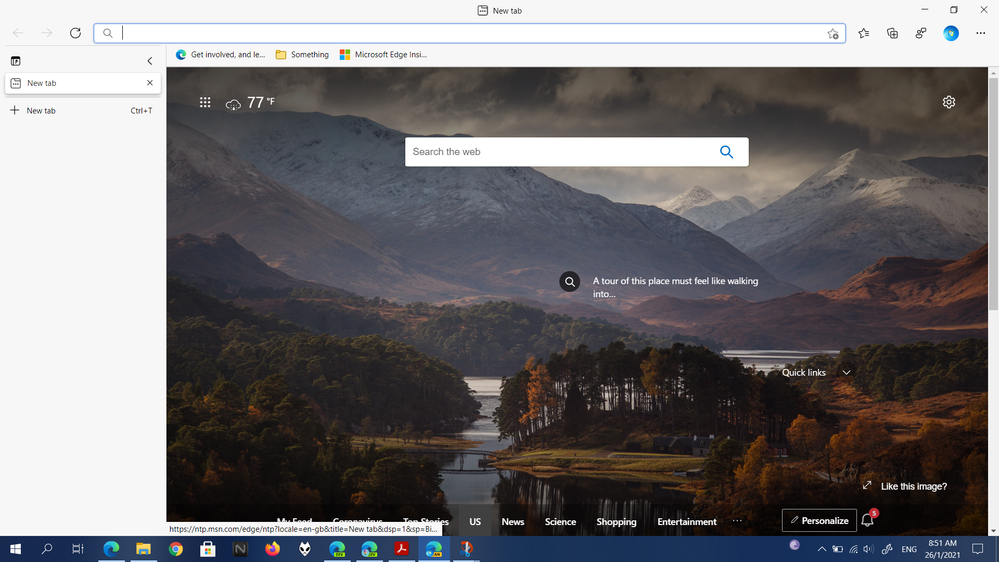The image size is (999, 562).
Task: Open the taskbar clock and date
Action: point(942,549)
